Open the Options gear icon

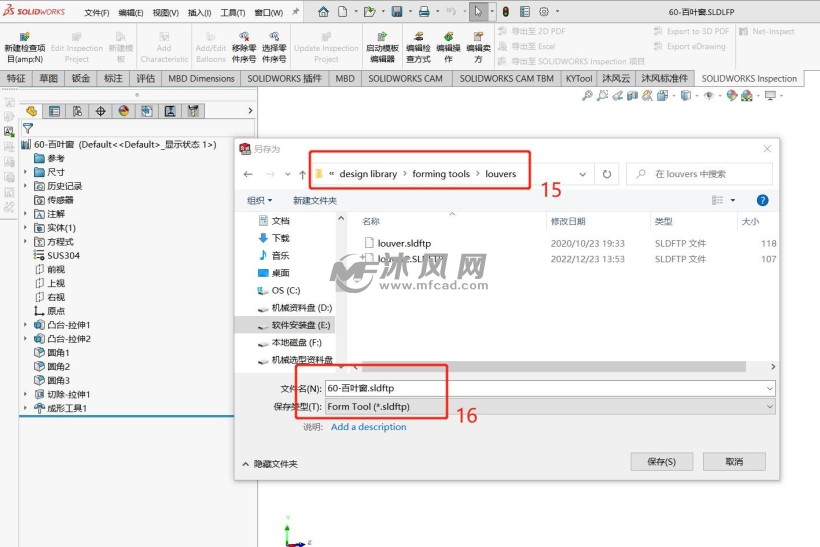(544, 12)
